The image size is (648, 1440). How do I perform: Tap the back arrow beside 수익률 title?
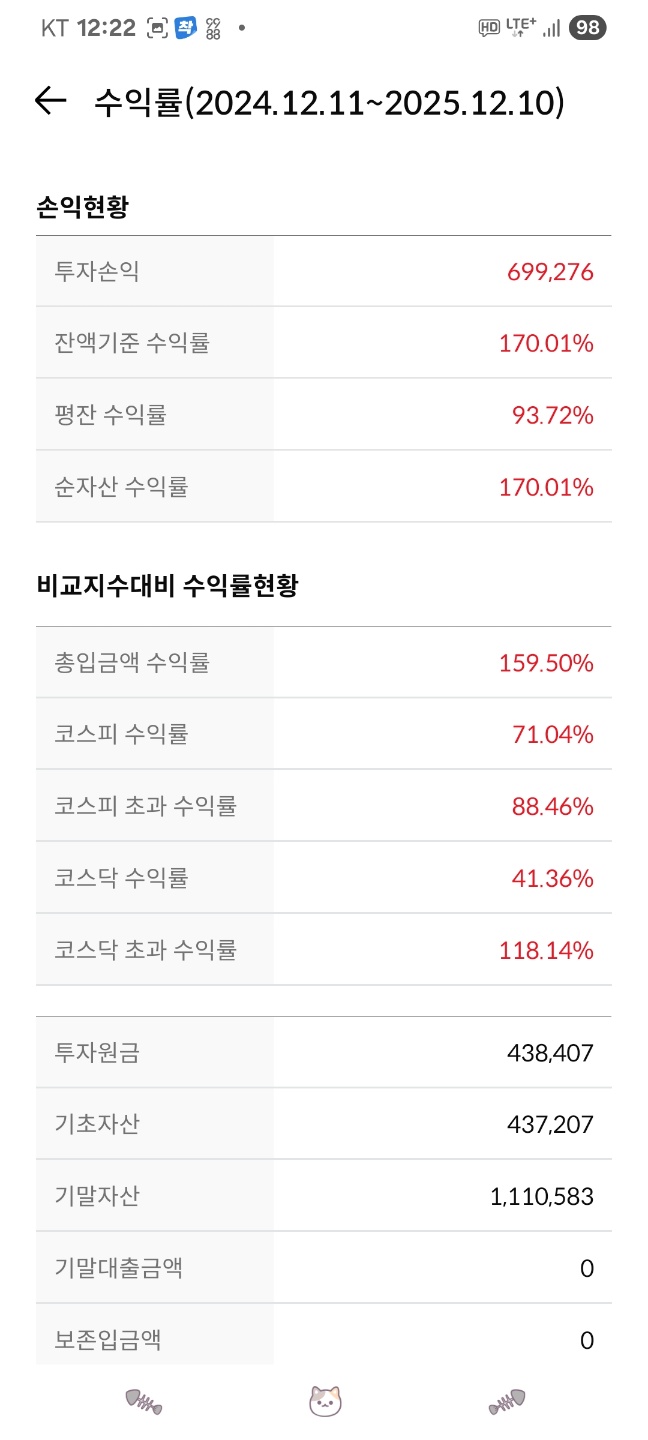coord(50,101)
